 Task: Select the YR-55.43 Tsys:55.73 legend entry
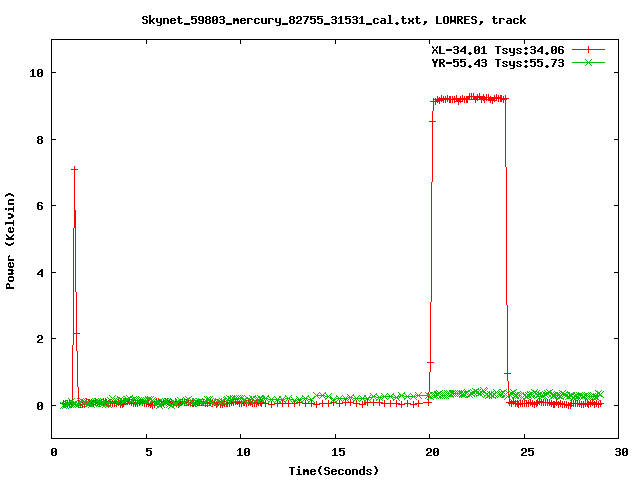point(498,63)
